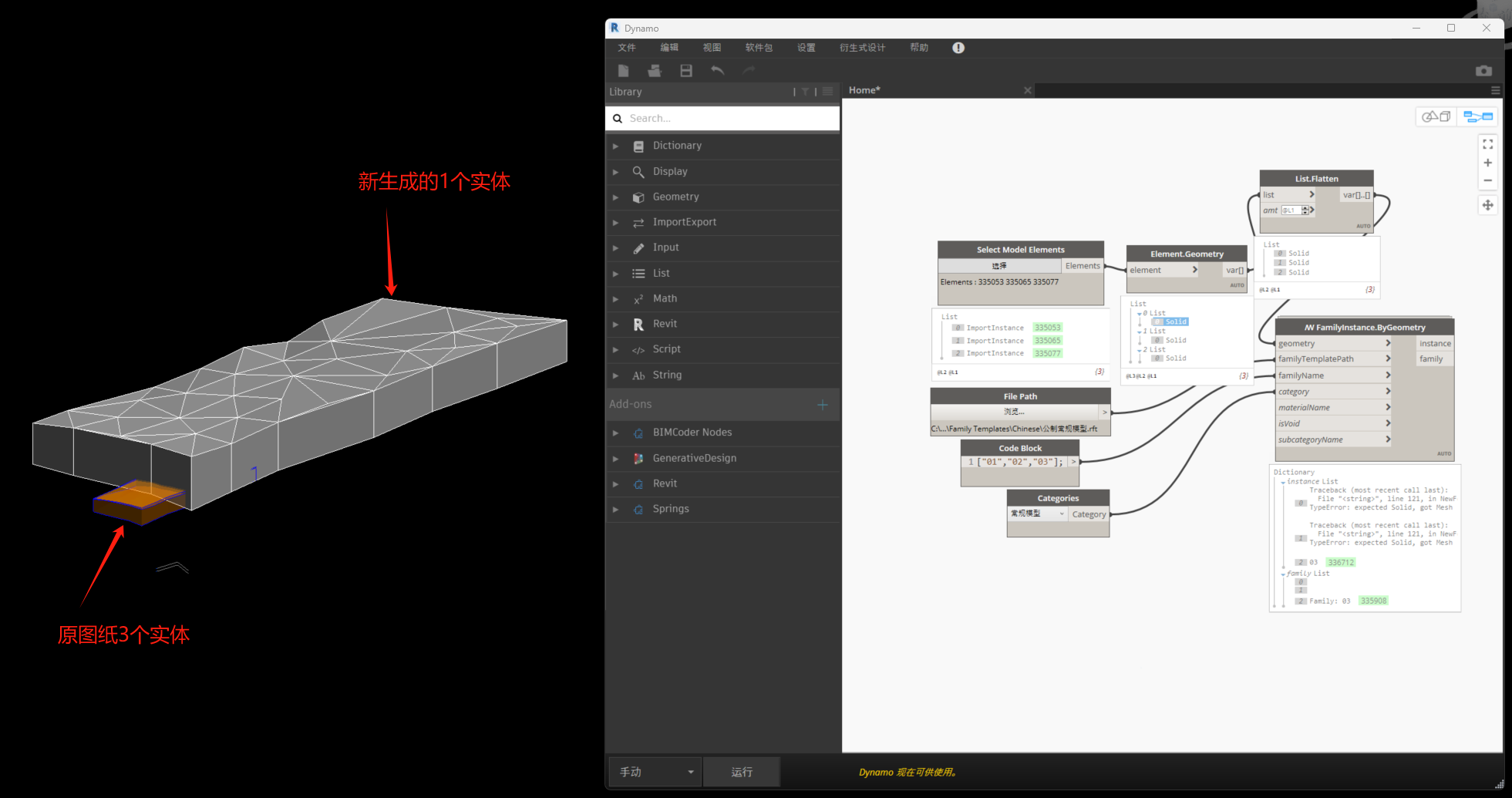Open the 软件包 menu
Screen dimensions: 1512x798
[x=758, y=48]
